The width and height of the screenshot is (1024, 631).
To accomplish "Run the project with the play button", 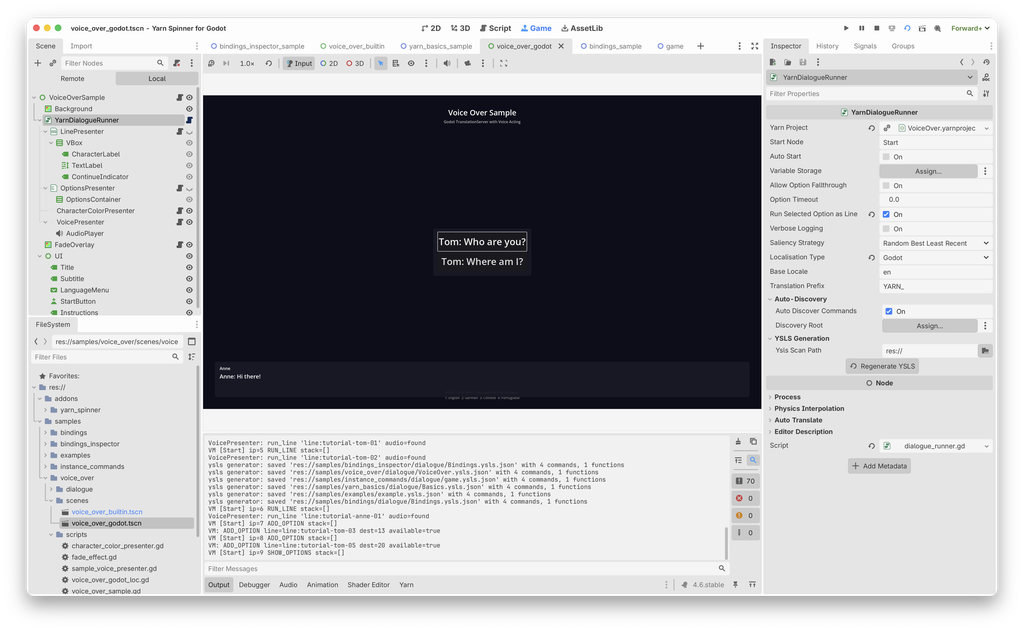I will [846, 27].
